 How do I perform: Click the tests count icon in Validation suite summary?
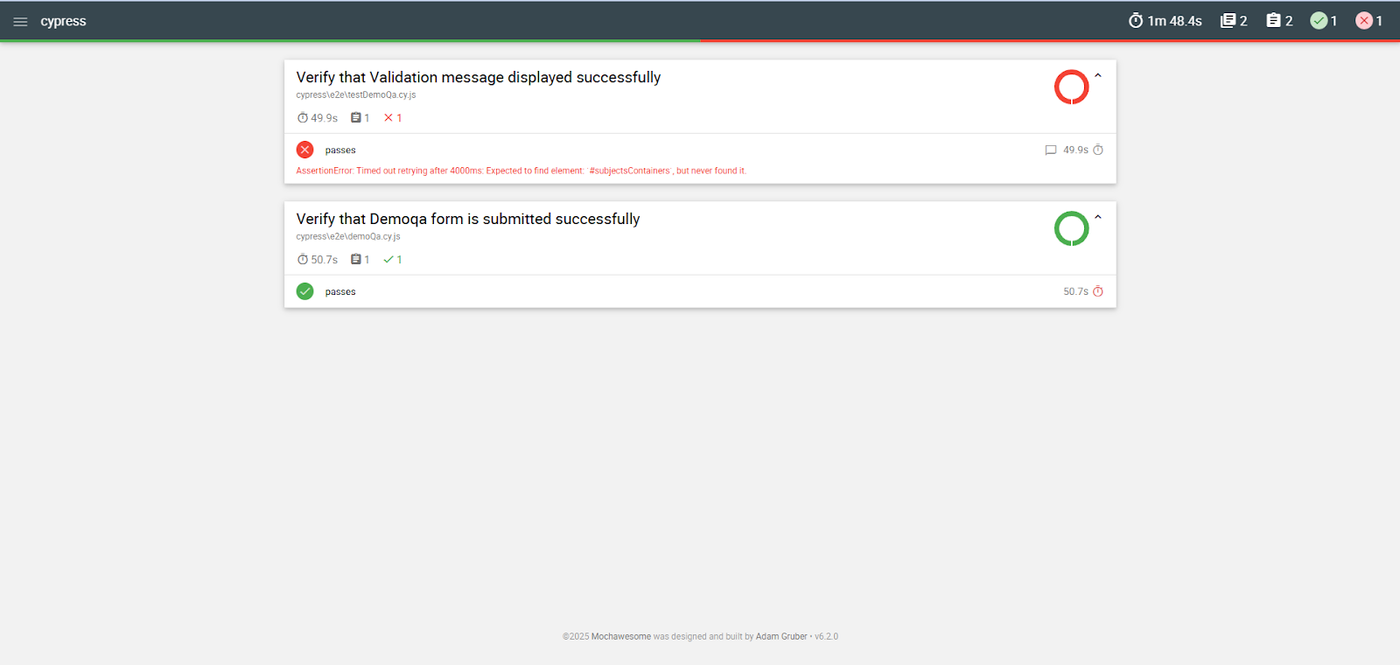pyautogui.click(x=355, y=118)
